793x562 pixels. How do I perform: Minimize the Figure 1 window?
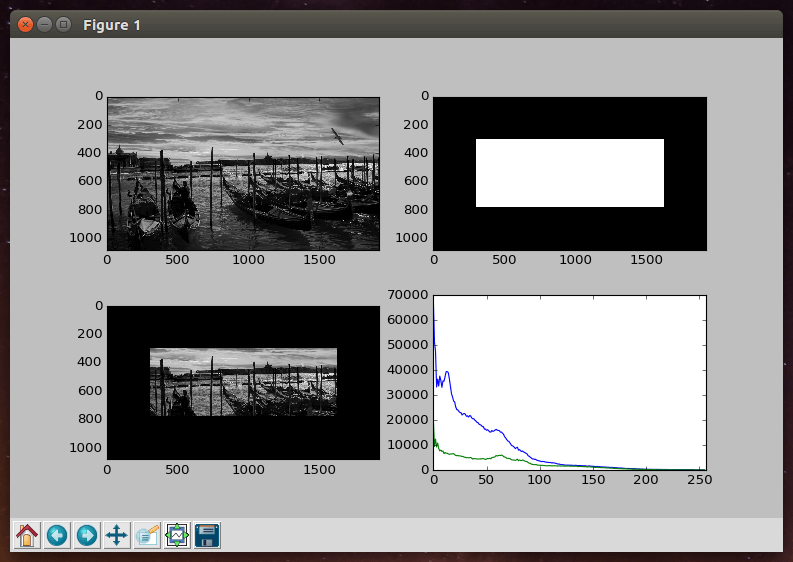pos(44,24)
